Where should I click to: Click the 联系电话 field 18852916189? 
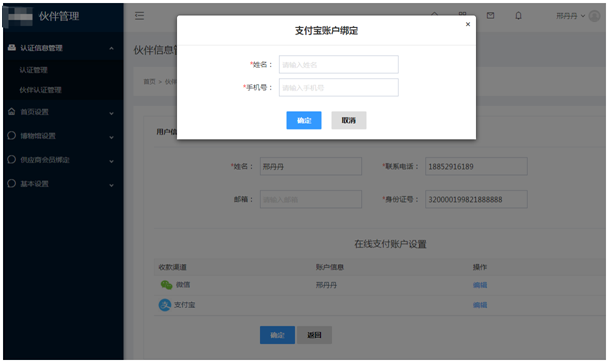pyautogui.click(x=476, y=167)
